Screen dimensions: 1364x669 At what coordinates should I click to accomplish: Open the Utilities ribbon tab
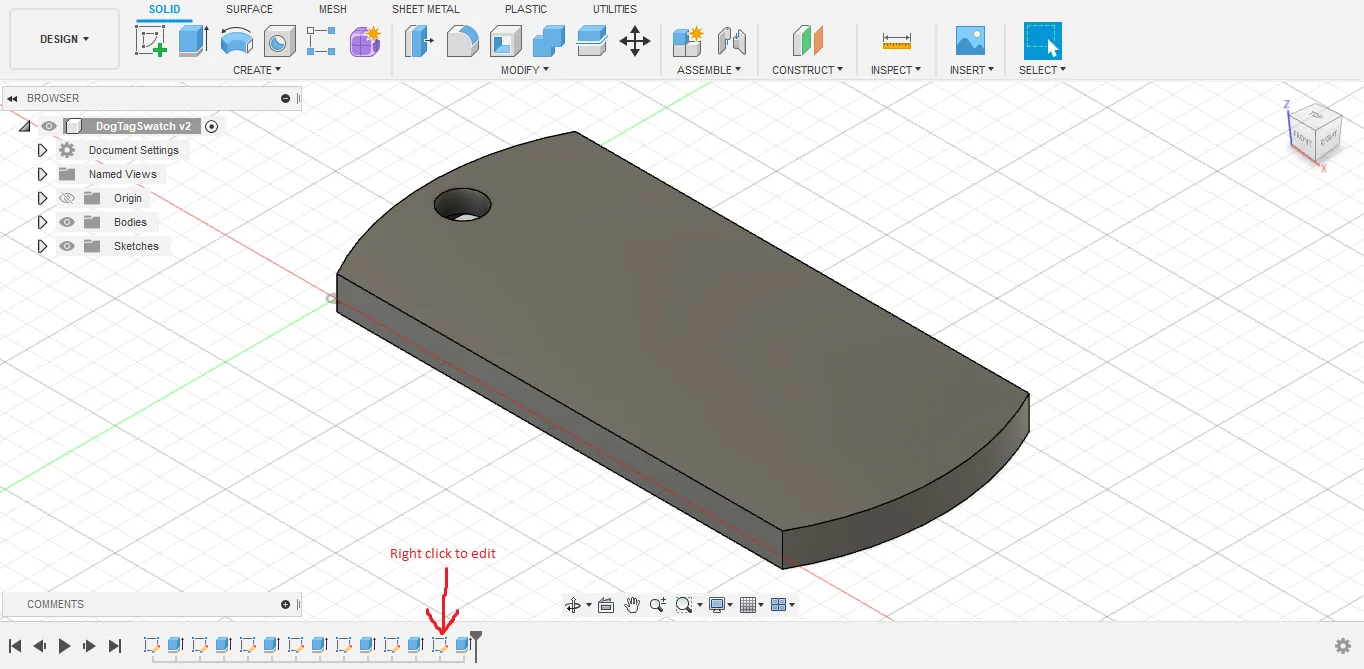tap(614, 9)
